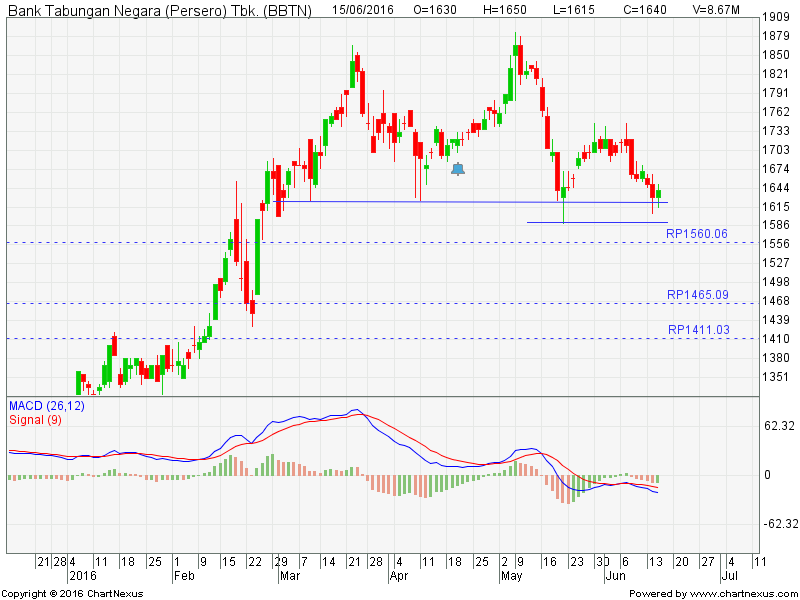The height and width of the screenshot is (600, 800).
Task: Click the Jul month label on time axis
Action: point(730,576)
